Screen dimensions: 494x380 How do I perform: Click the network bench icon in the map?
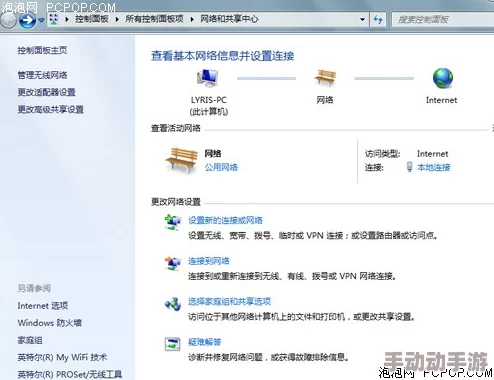coord(325,78)
